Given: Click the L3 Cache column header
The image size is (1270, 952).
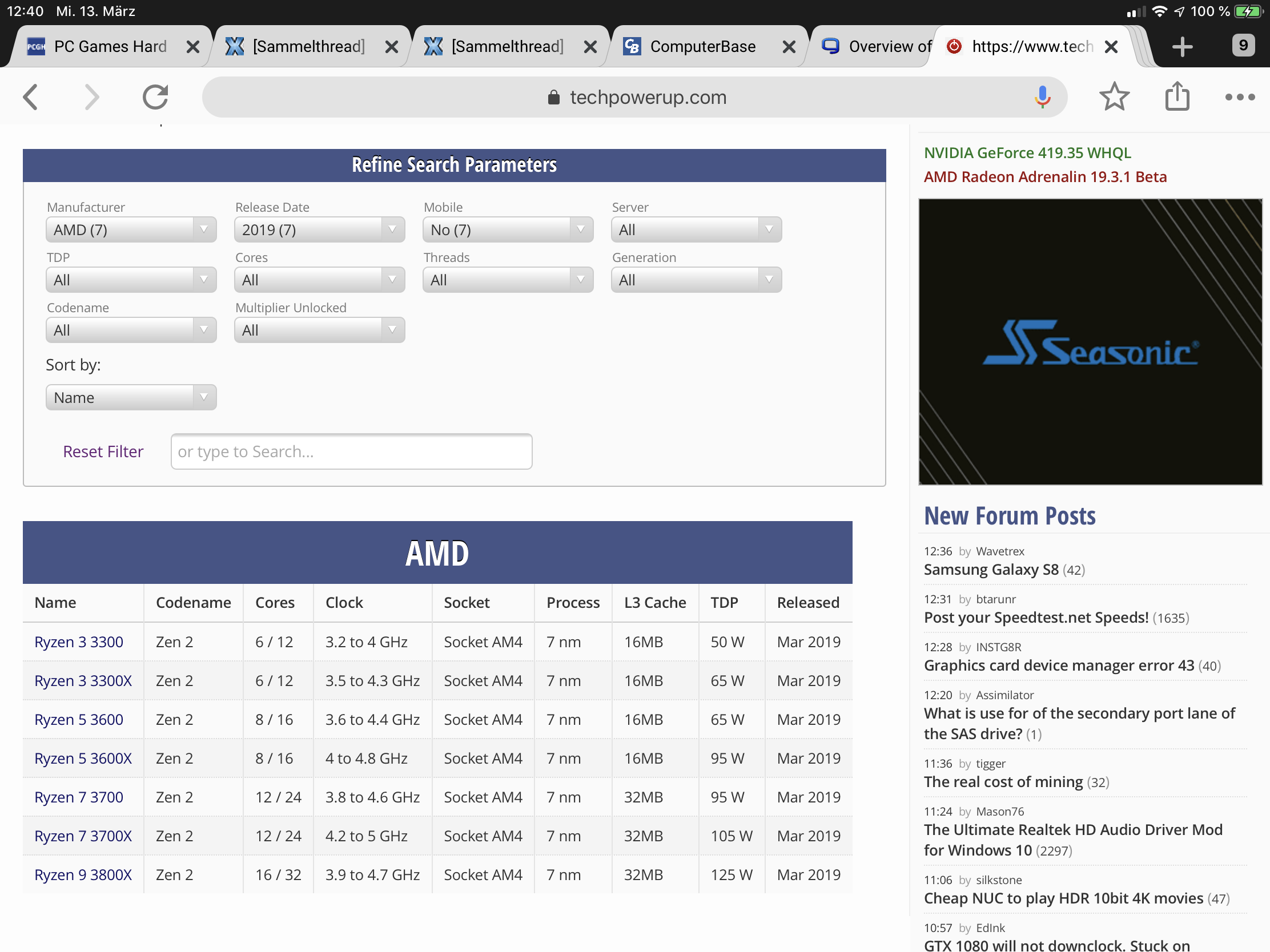Looking at the screenshot, I should [x=655, y=602].
